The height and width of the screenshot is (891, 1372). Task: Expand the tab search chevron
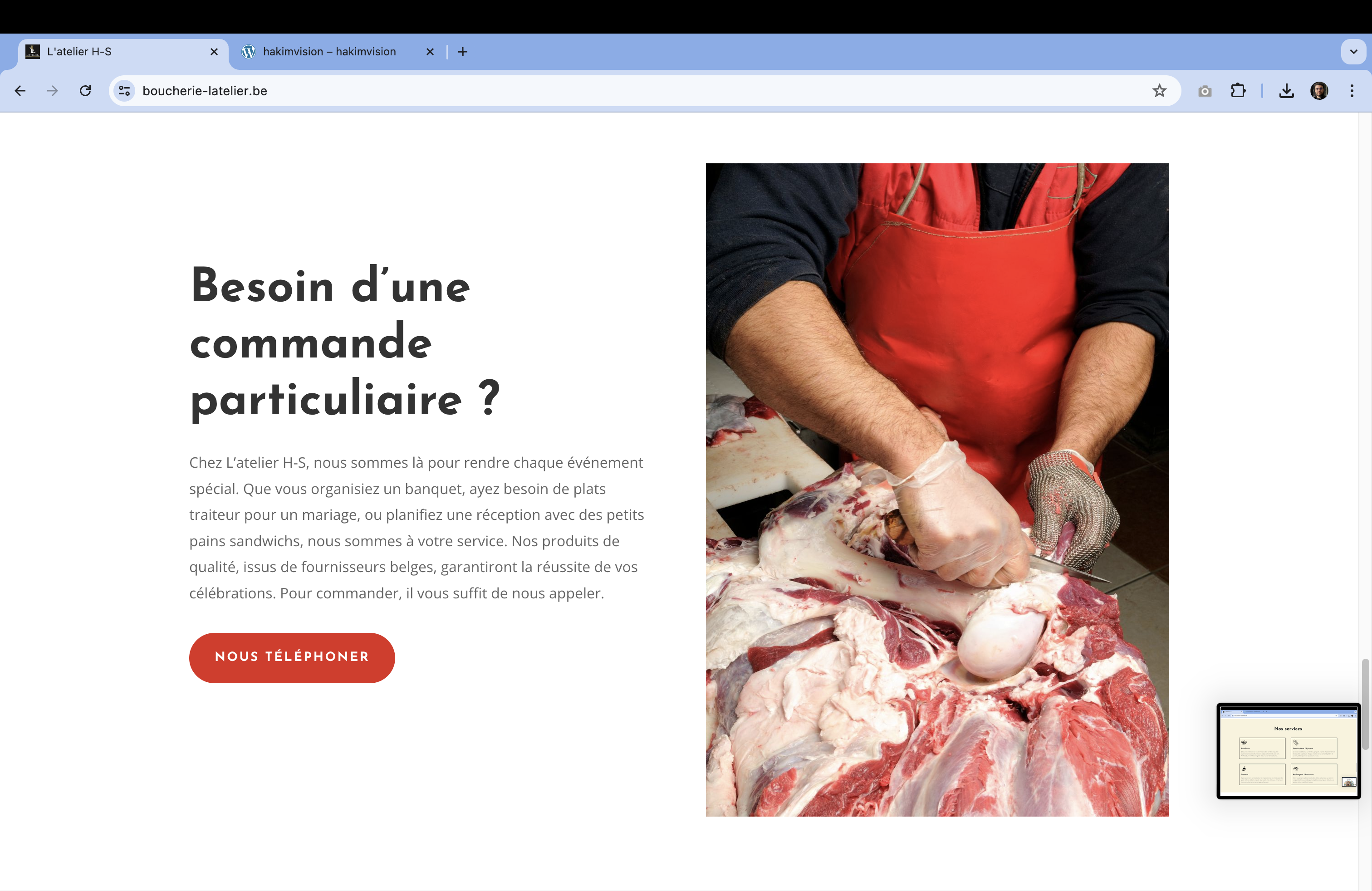coord(1353,51)
